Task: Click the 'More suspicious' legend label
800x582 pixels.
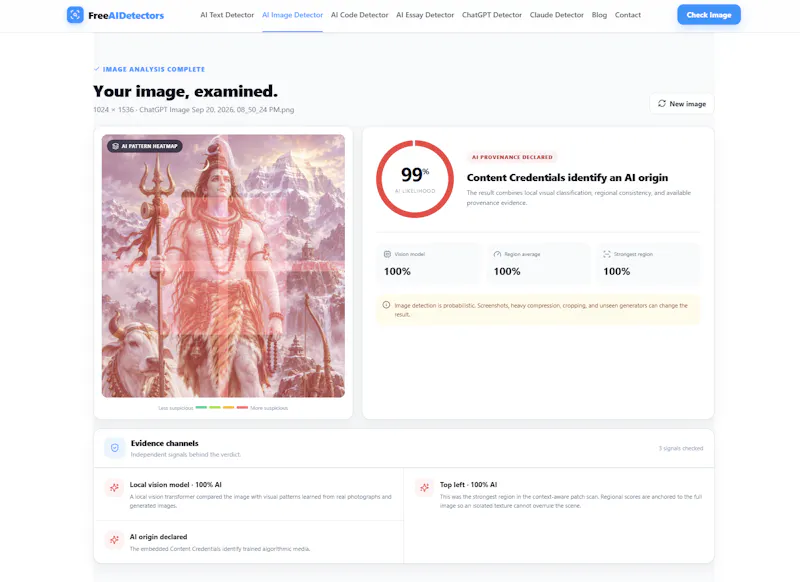Action: pyautogui.click(x=269, y=408)
